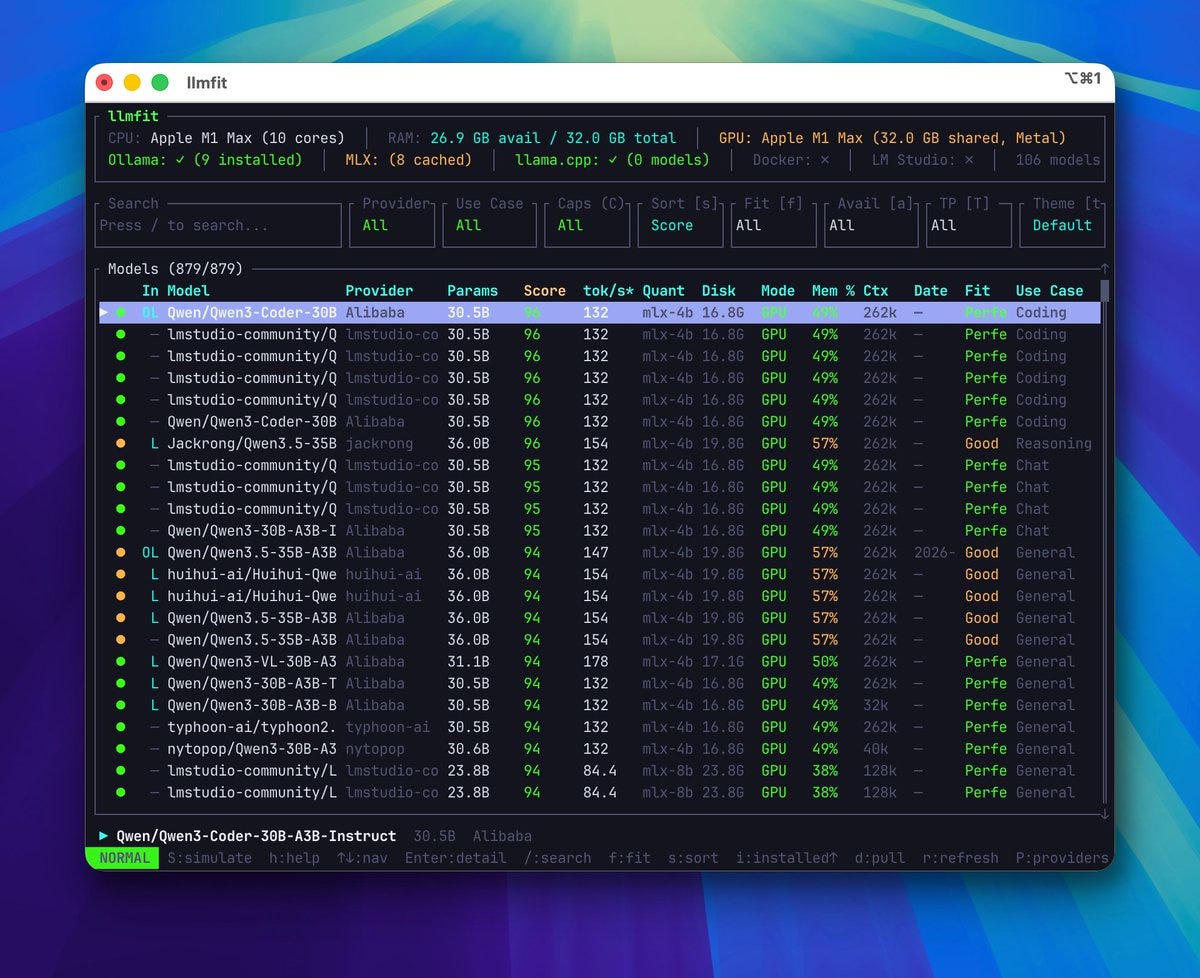Click the green status dot on the nytopop row
The image size is (1200, 978).
121,749
